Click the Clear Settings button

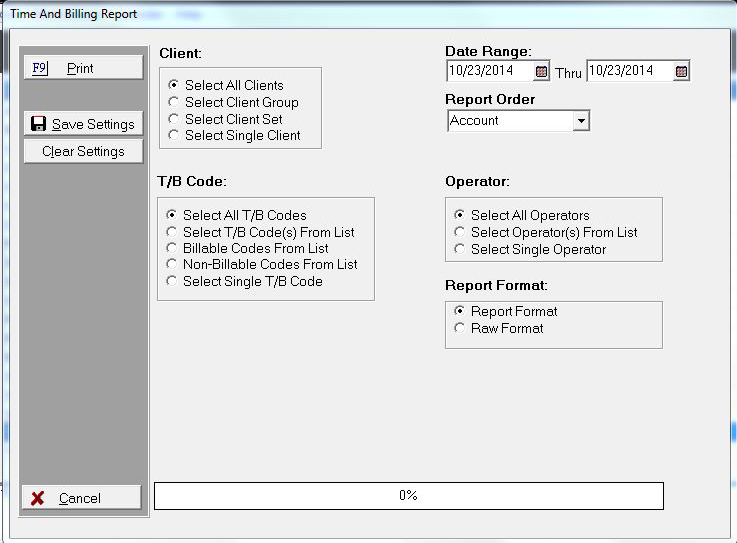[x=83, y=151]
